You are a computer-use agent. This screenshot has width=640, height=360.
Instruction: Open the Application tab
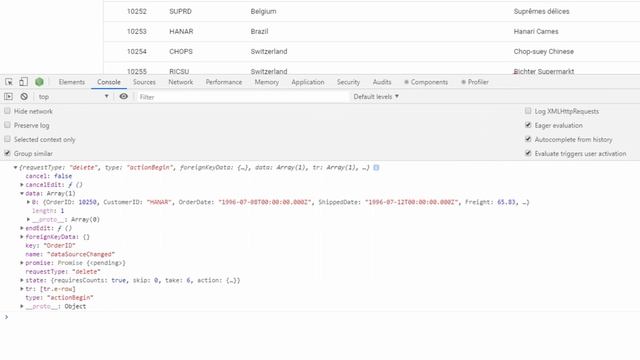point(308,82)
